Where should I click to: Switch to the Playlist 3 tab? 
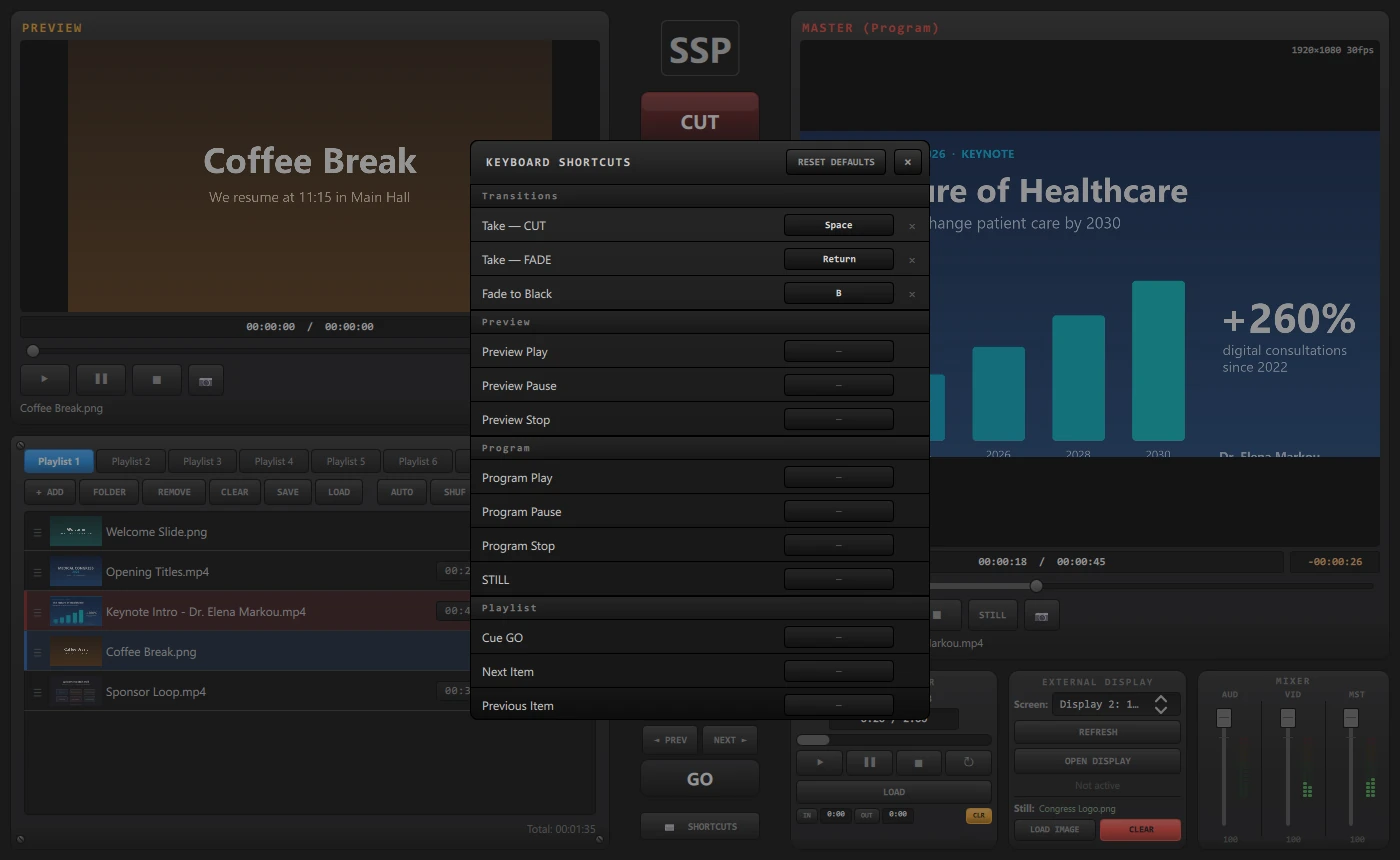click(x=202, y=461)
